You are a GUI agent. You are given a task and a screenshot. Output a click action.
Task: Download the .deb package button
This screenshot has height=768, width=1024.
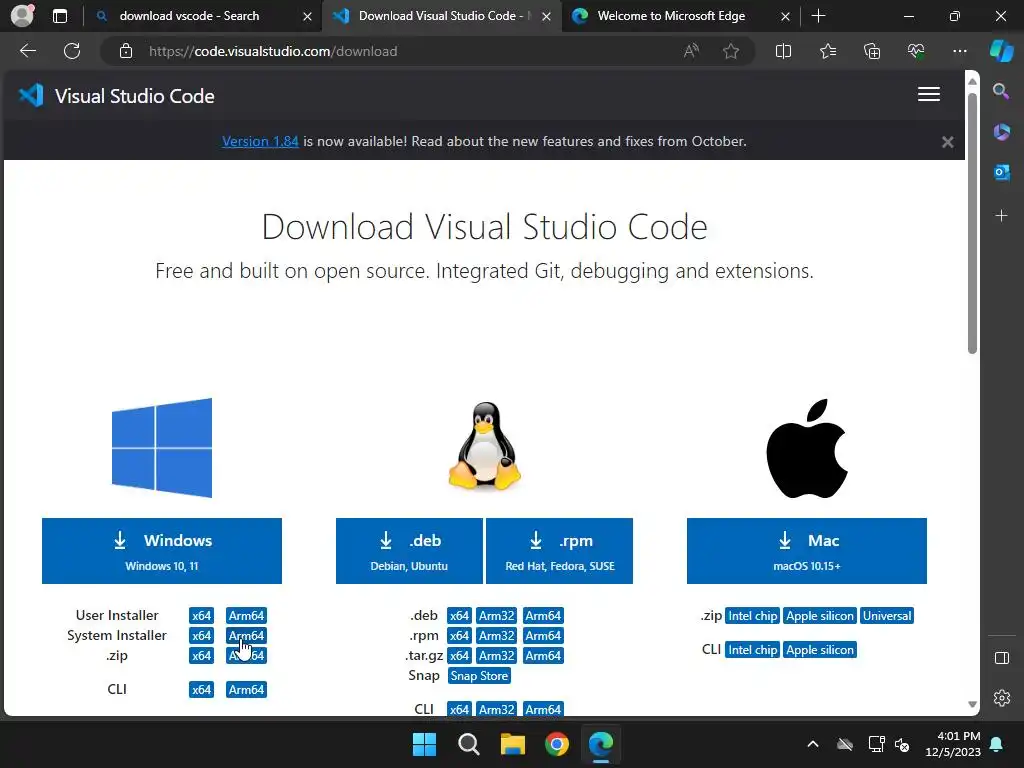[x=409, y=551]
